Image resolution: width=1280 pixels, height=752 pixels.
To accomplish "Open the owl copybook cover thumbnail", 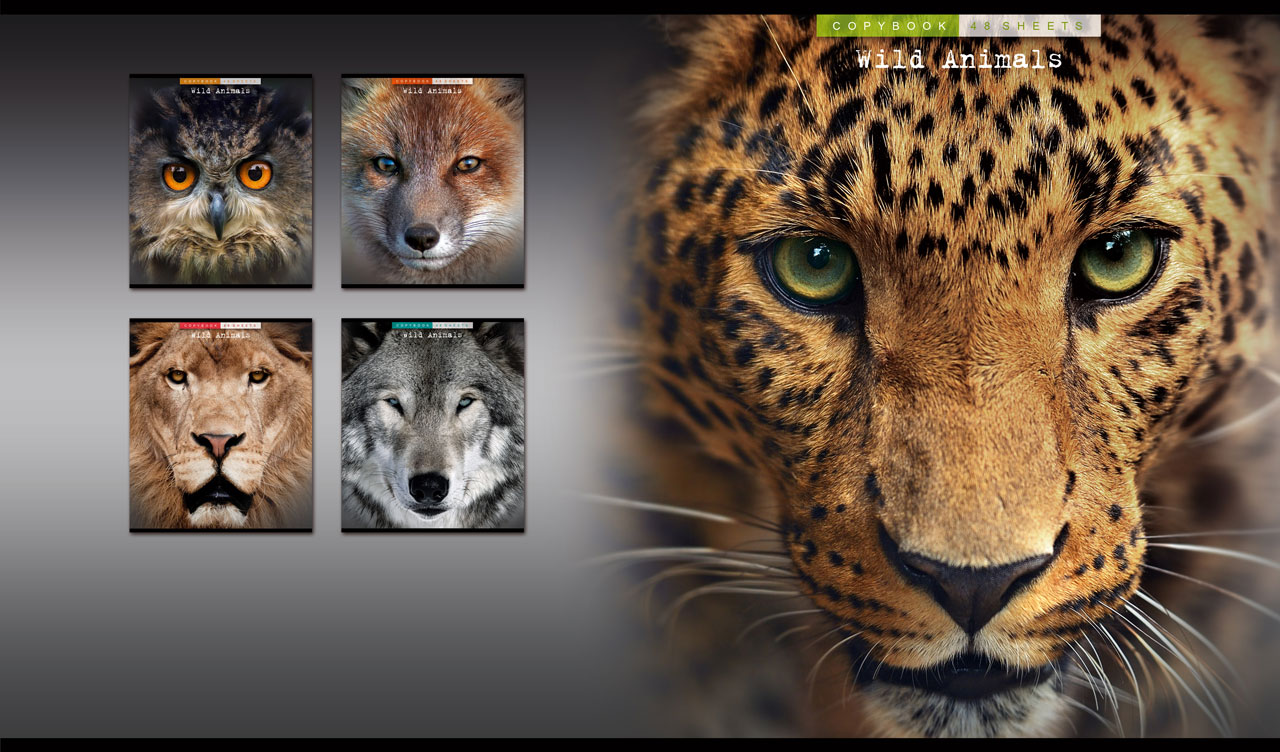I will click(x=220, y=181).
